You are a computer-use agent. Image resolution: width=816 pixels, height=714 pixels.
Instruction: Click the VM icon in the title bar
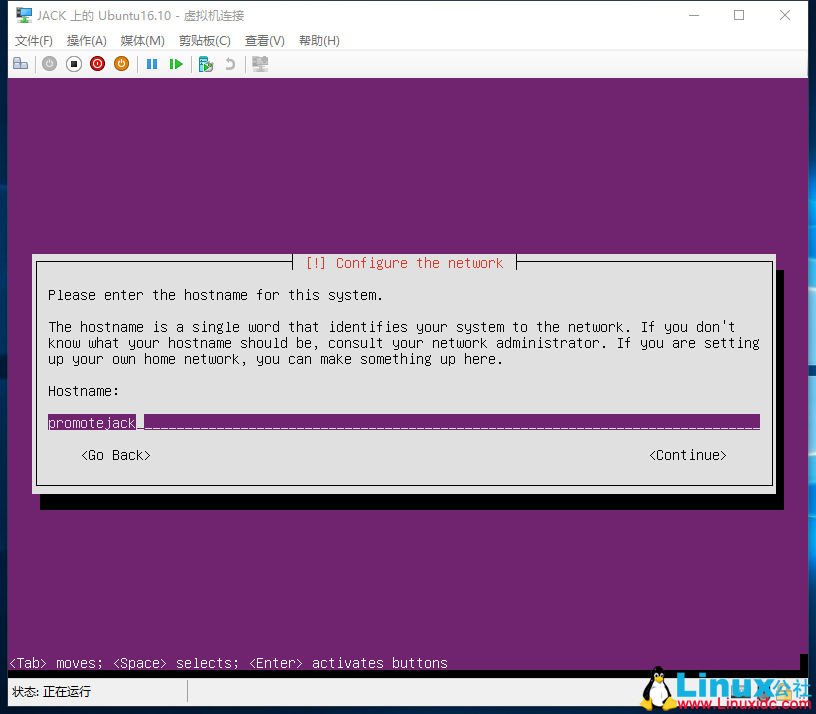coord(22,14)
